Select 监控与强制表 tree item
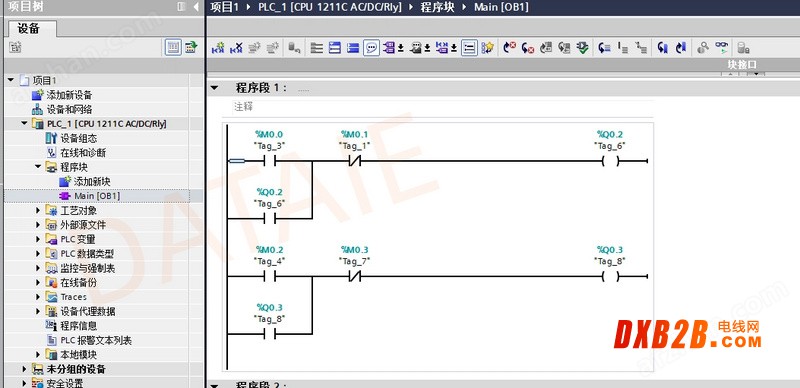 (88, 268)
